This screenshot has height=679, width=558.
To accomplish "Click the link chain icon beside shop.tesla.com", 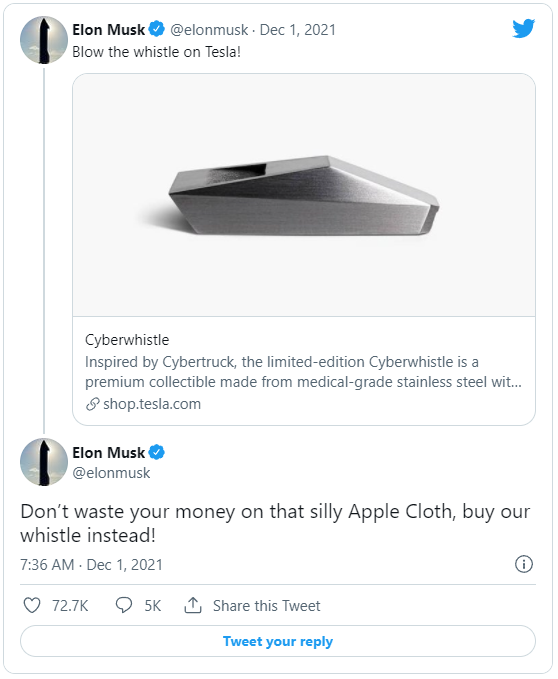I will click(93, 404).
